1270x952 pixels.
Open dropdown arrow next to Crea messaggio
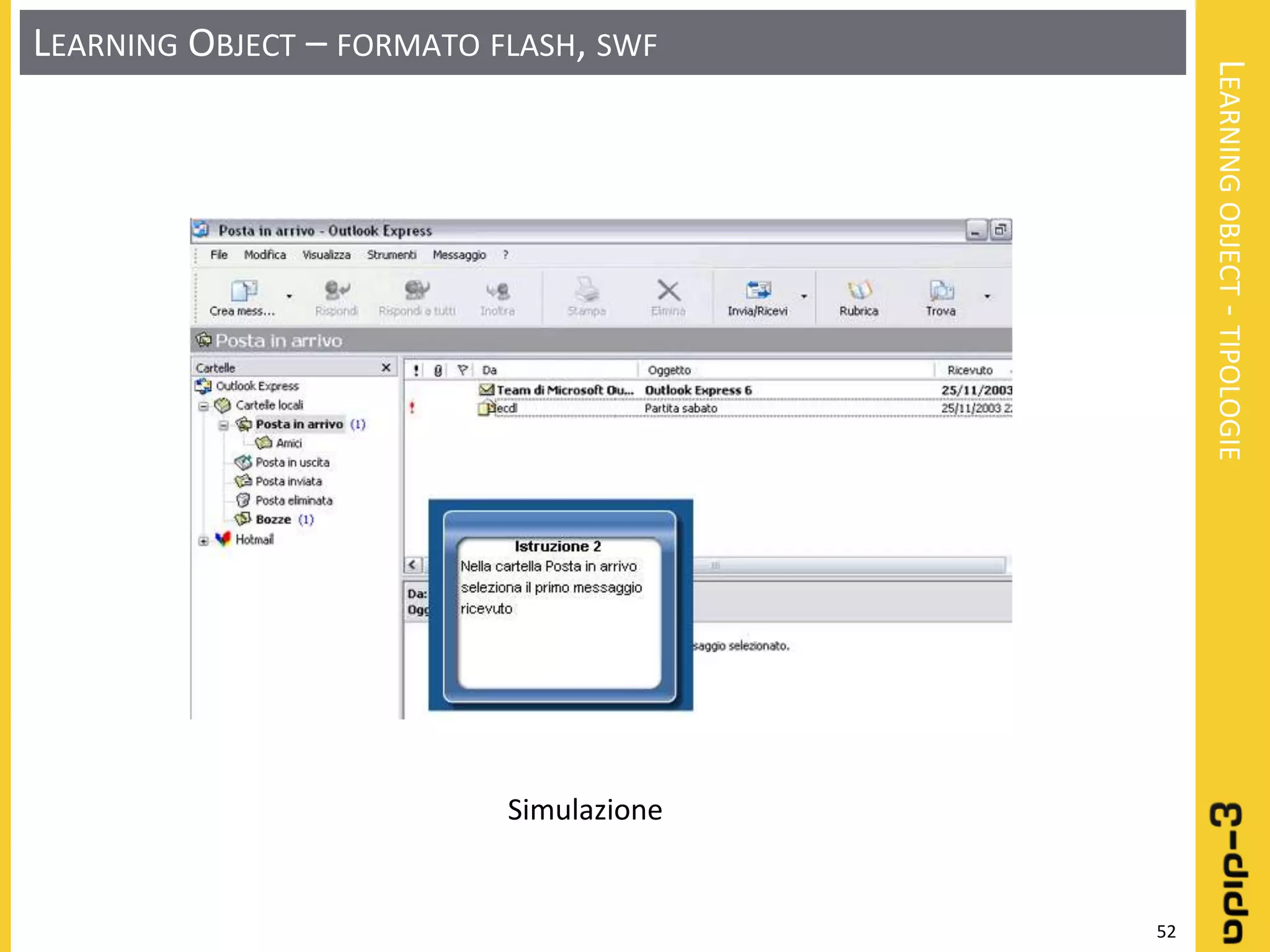(x=289, y=296)
